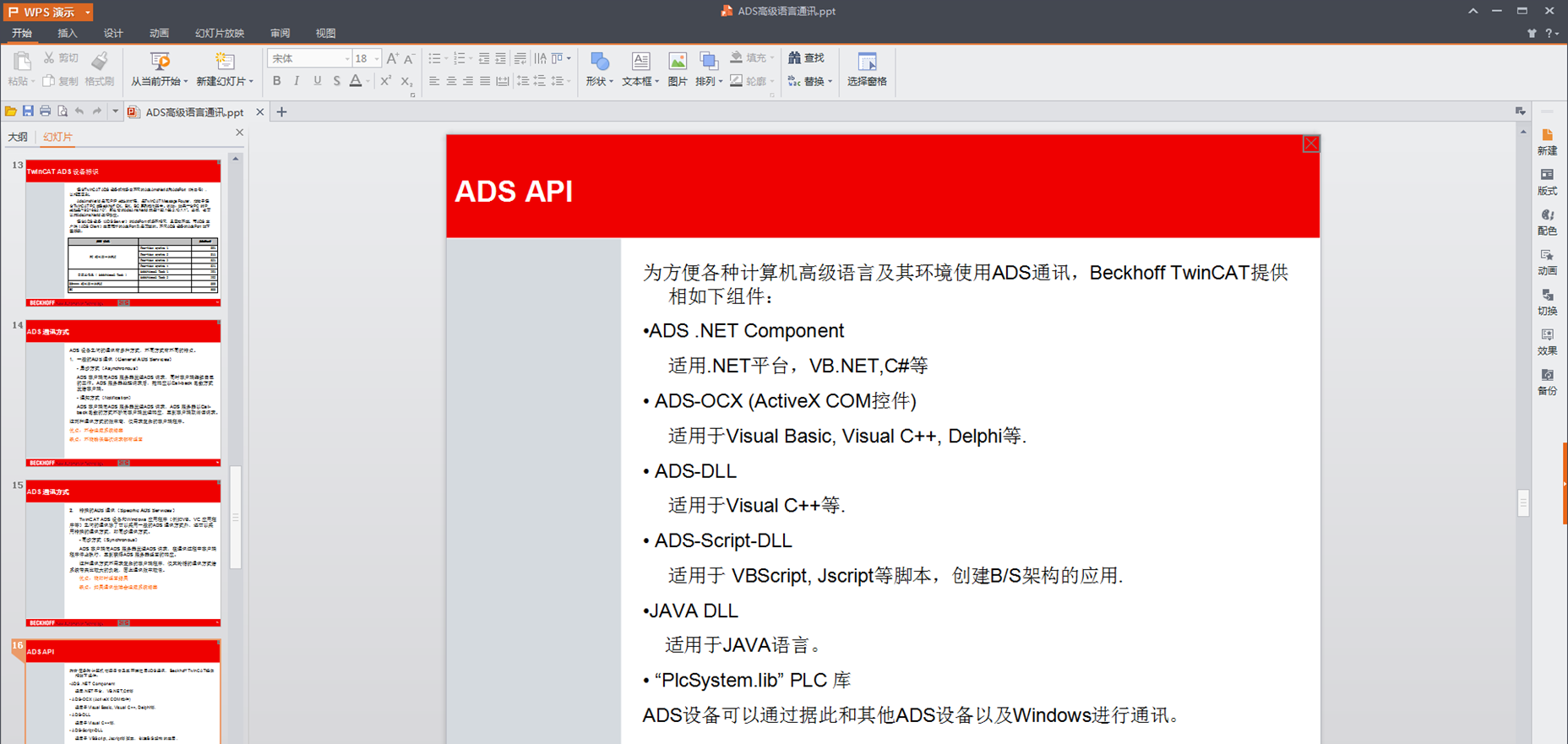The image size is (1568, 744).
Task: Justify text alignment
Action: click(485, 81)
